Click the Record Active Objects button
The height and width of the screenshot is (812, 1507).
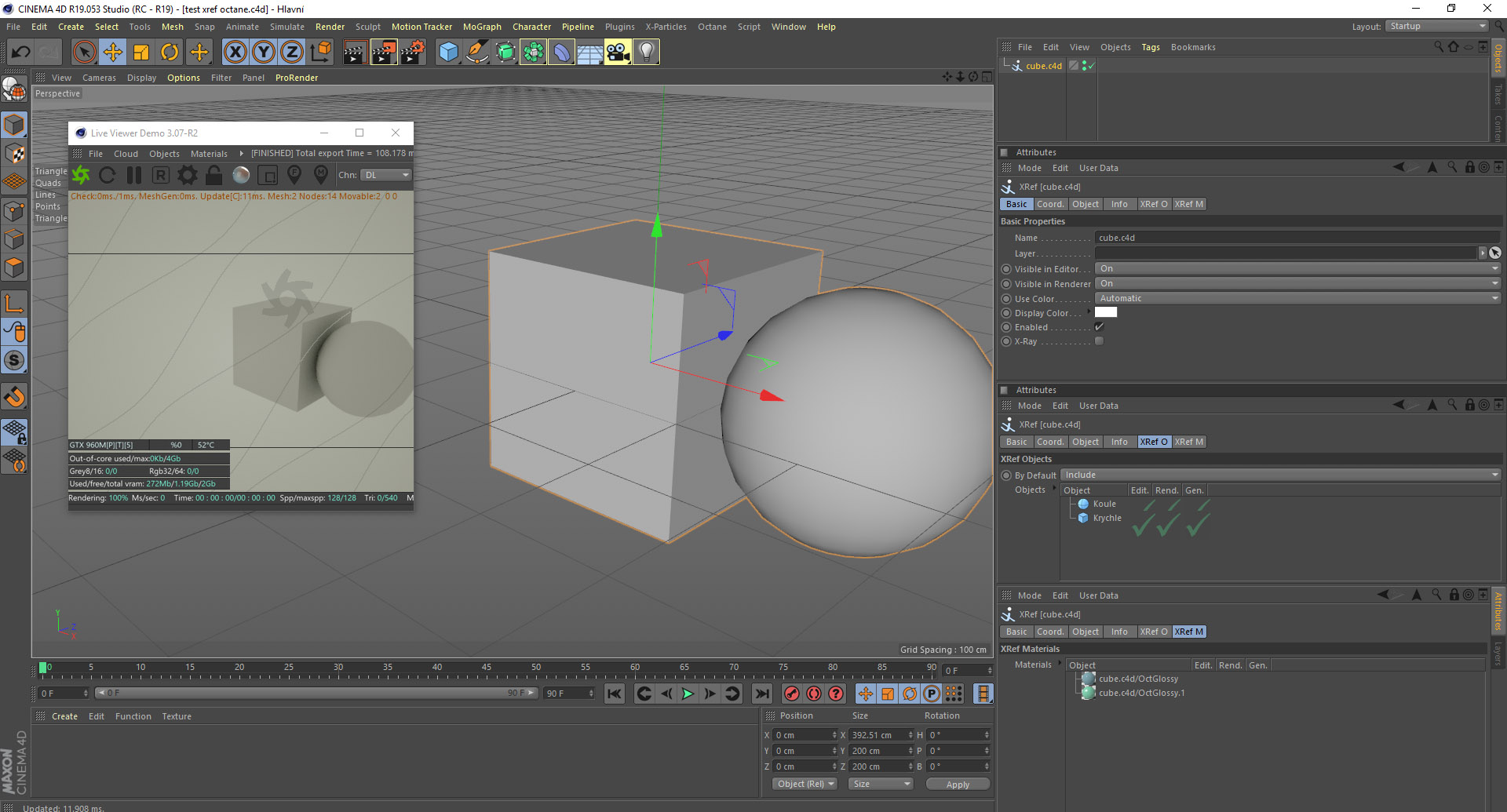coord(791,694)
